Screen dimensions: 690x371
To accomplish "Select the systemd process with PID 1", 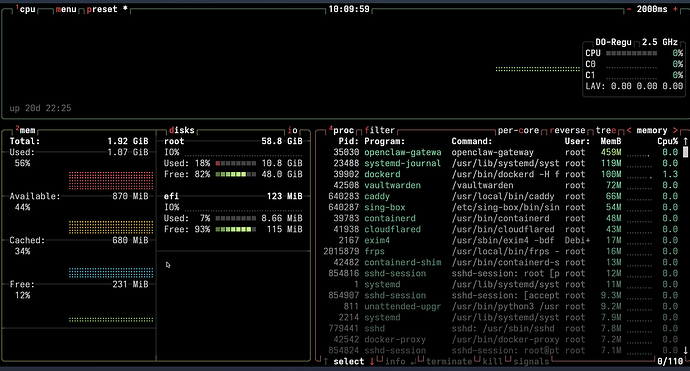I will click(501, 284).
